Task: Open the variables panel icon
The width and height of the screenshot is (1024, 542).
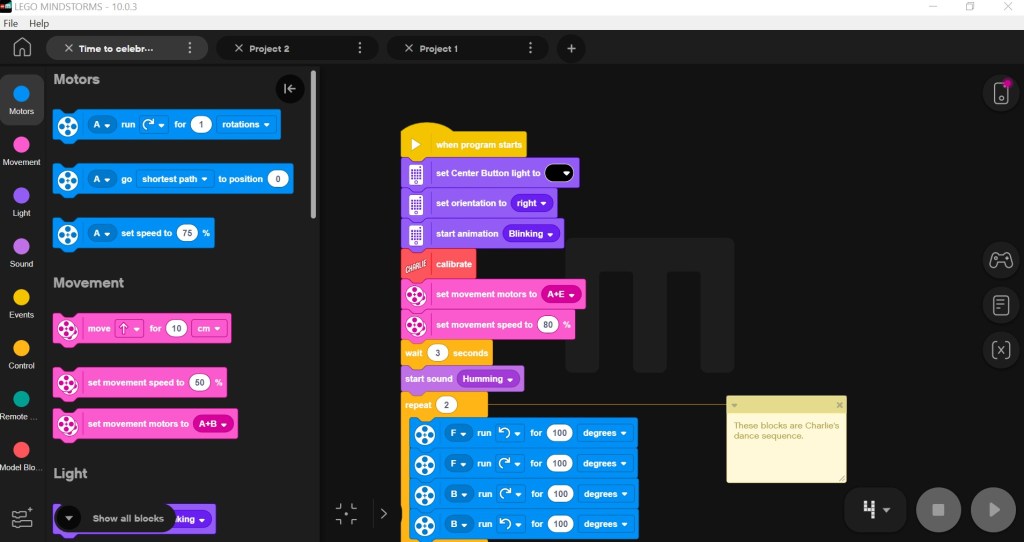Action: 1000,349
